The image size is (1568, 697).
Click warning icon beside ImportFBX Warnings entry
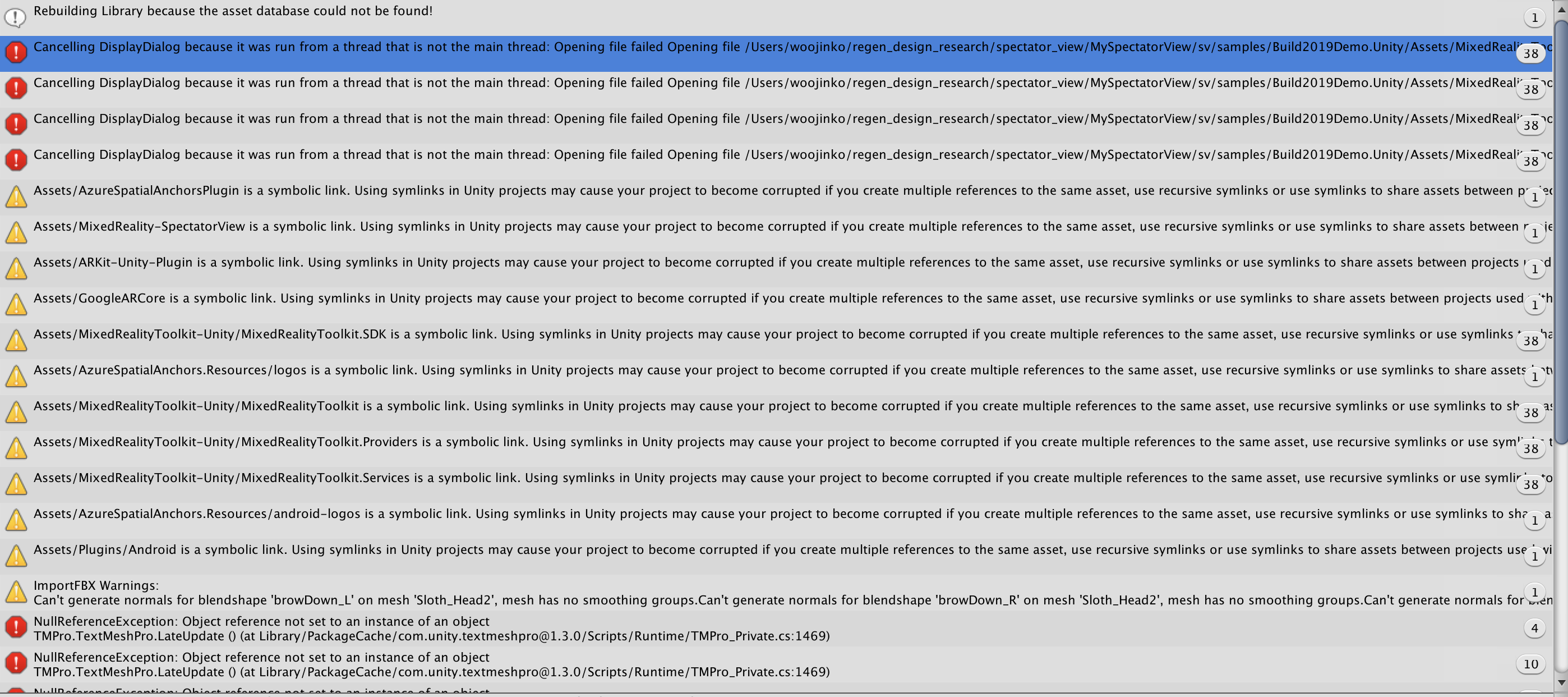[16, 591]
